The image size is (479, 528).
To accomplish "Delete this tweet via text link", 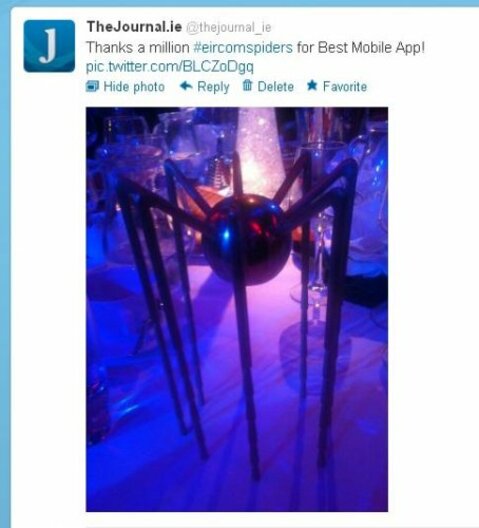I will [276, 87].
